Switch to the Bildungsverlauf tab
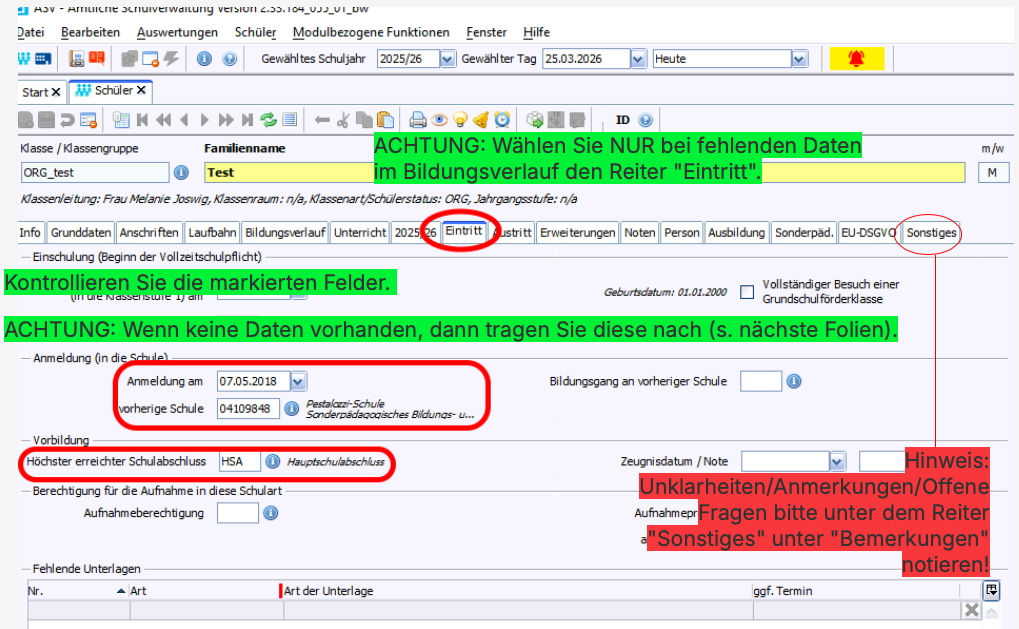This screenshot has width=1019, height=629. point(285,233)
